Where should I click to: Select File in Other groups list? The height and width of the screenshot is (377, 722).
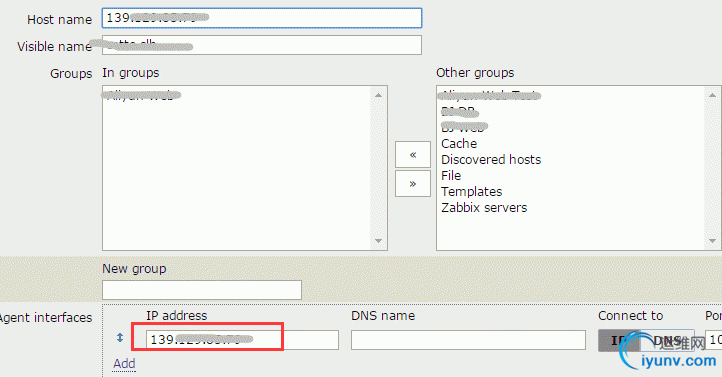click(x=451, y=176)
